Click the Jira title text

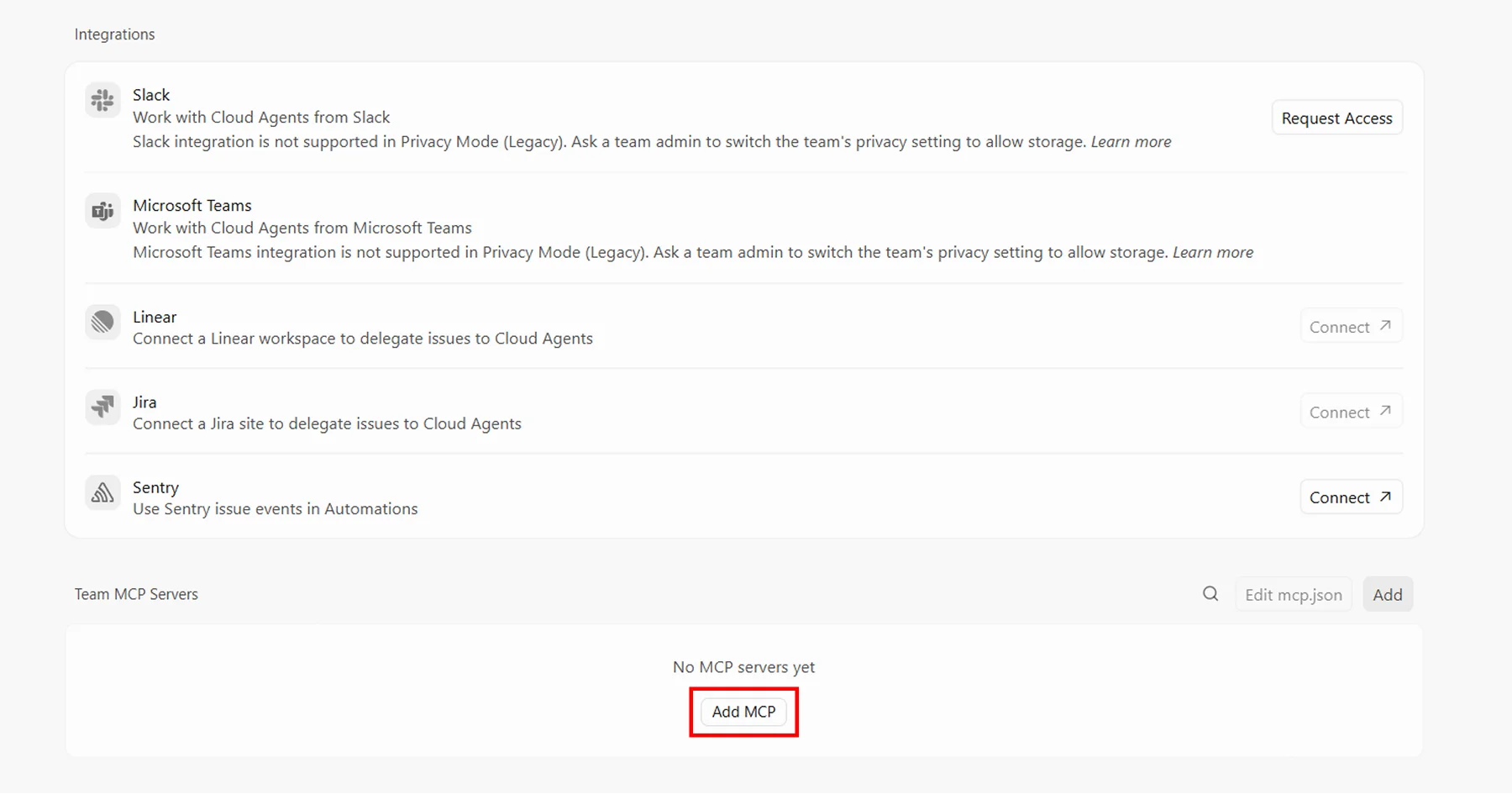(x=144, y=402)
